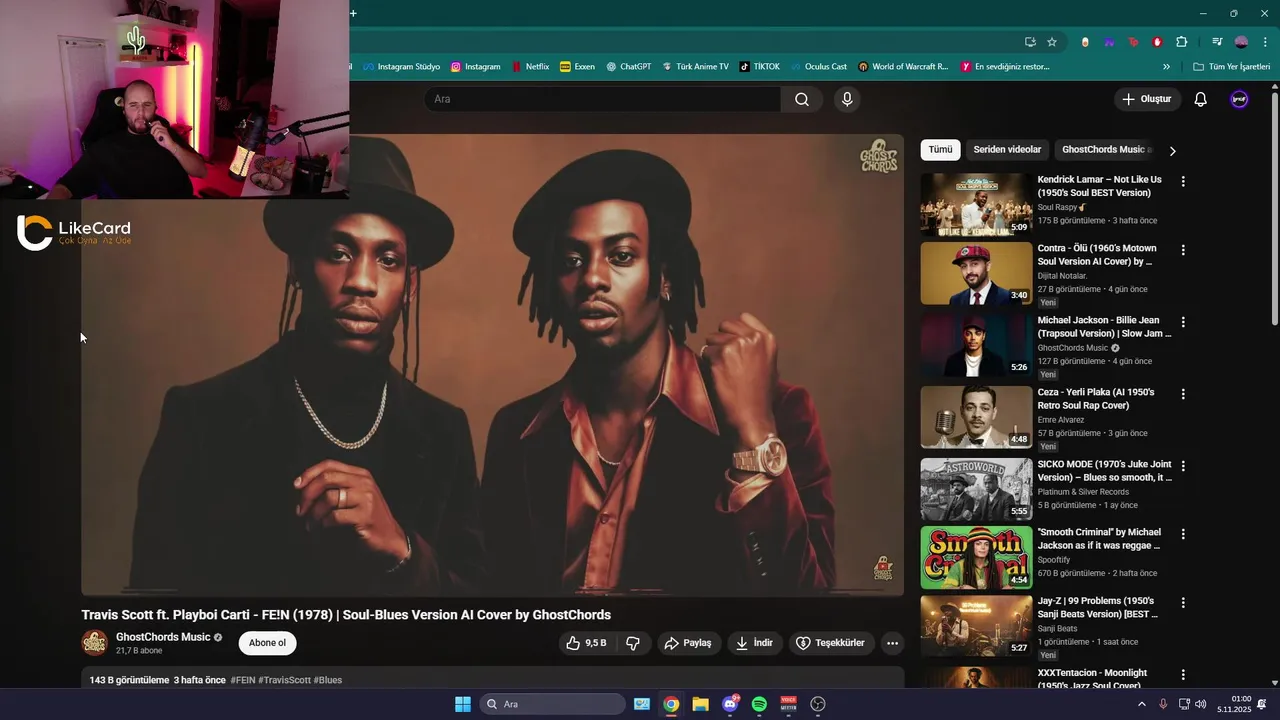Open the Instagram bookmark
Image resolution: width=1280 pixels, height=720 pixels.
coord(475,67)
